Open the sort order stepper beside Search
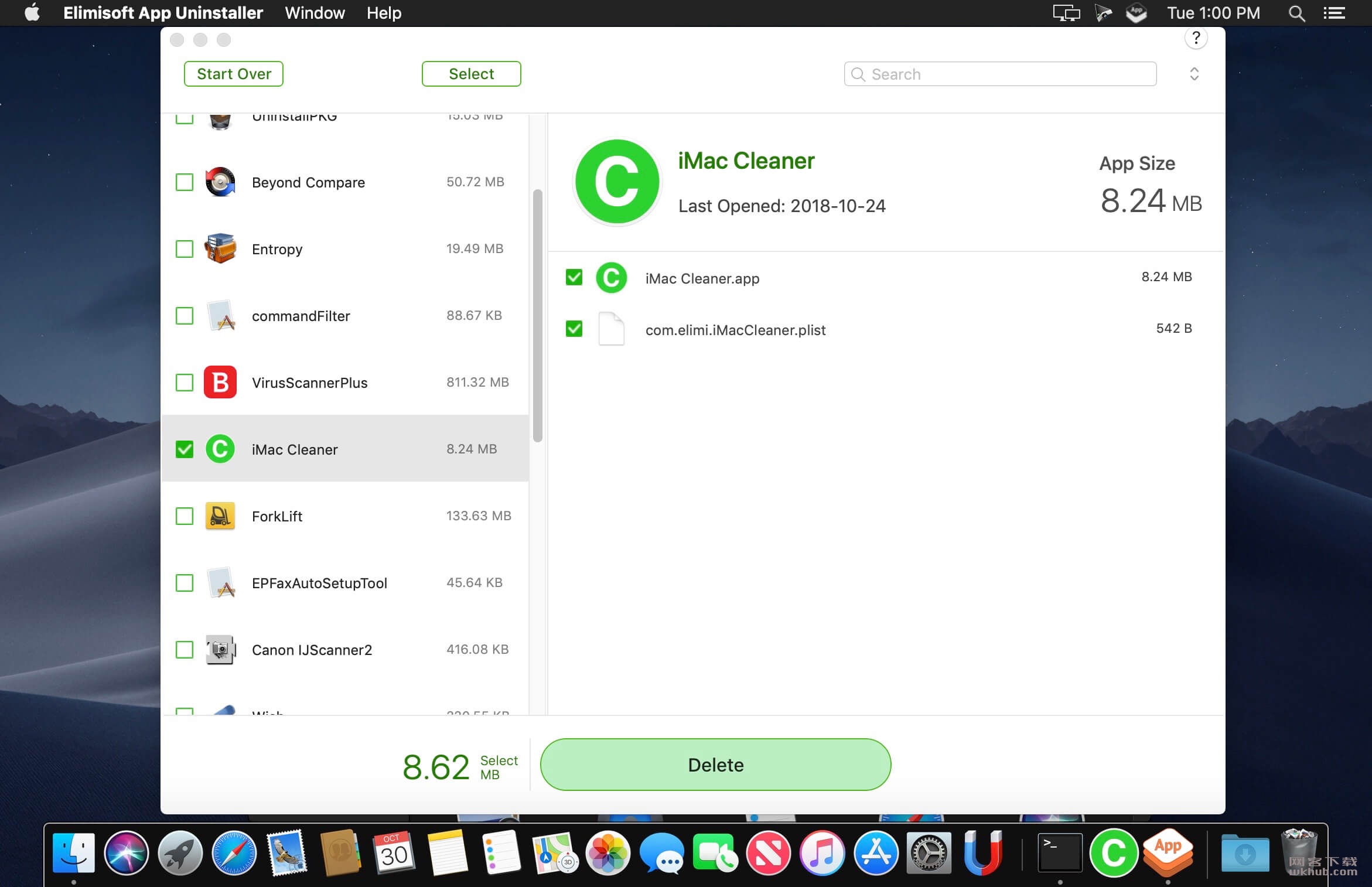 1194,74
